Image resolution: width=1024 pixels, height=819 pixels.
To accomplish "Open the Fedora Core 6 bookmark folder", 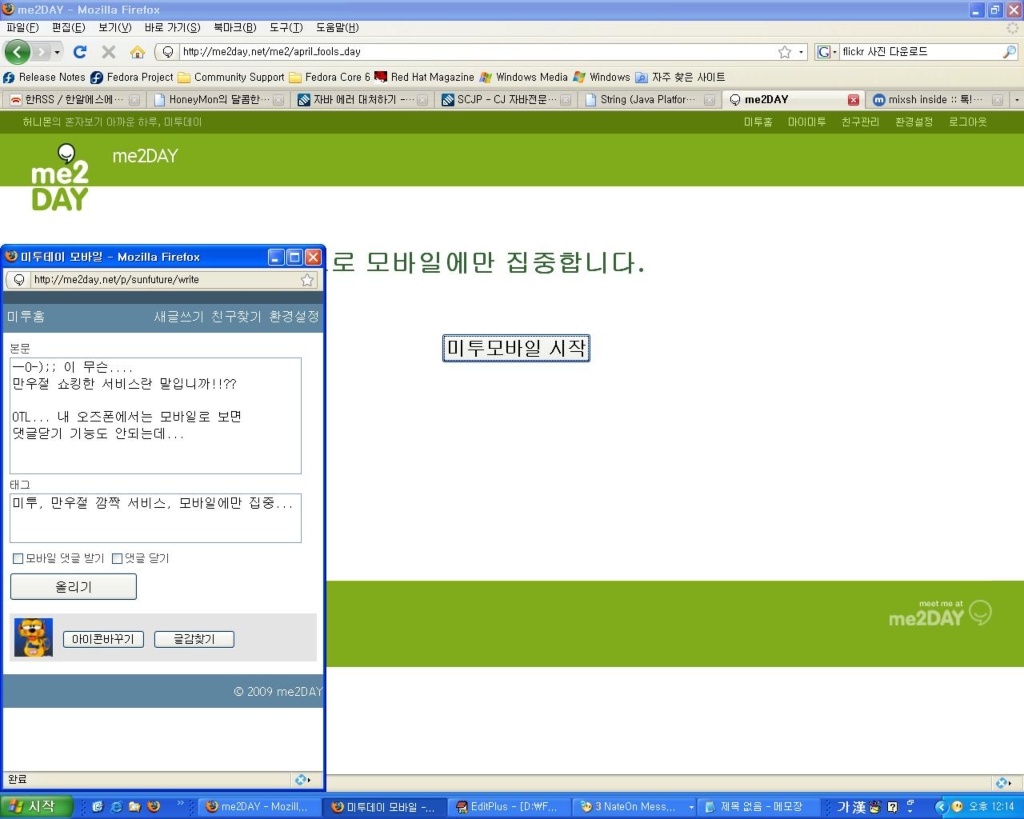I will coord(330,77).
